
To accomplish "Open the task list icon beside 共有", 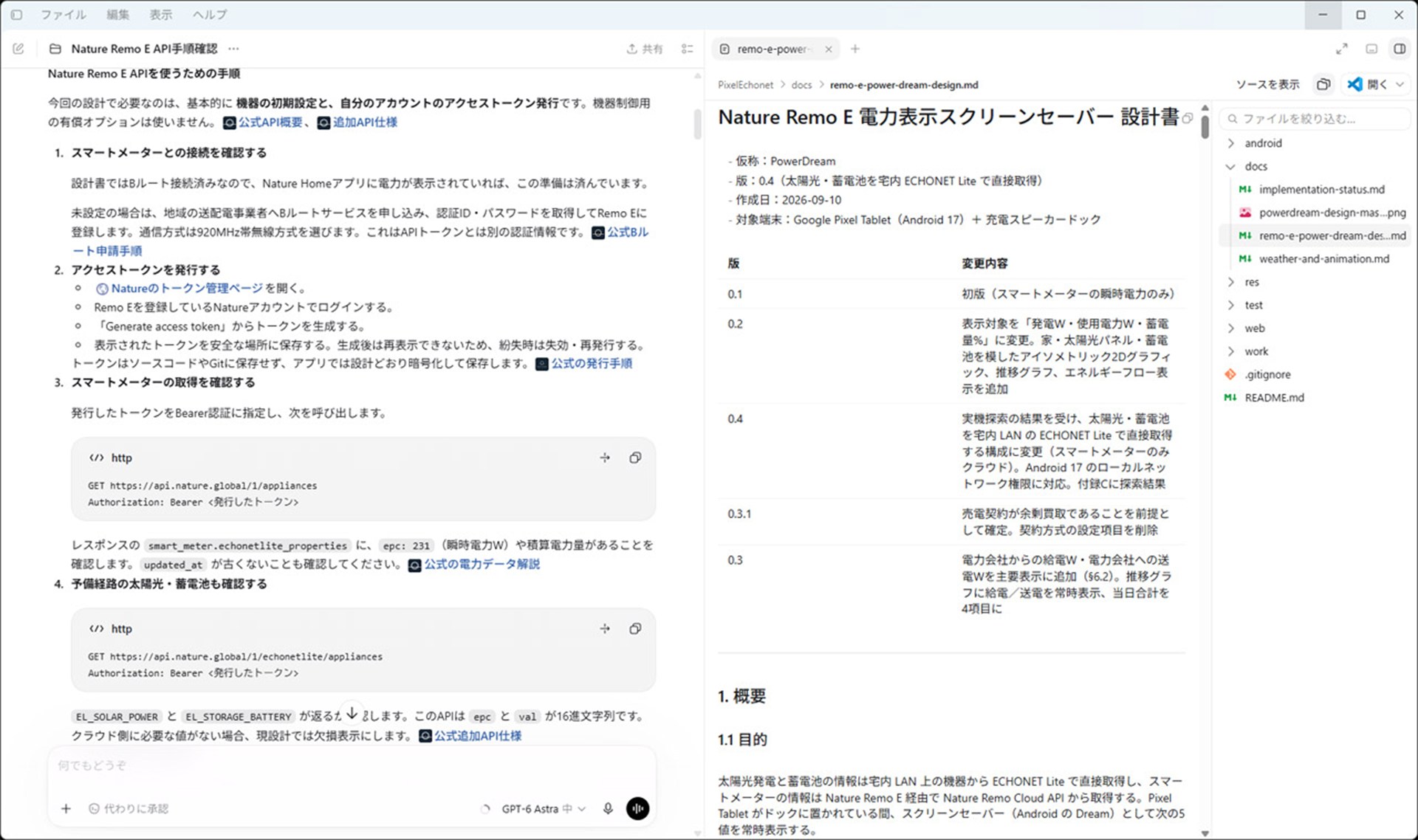I will coord(687,49).
